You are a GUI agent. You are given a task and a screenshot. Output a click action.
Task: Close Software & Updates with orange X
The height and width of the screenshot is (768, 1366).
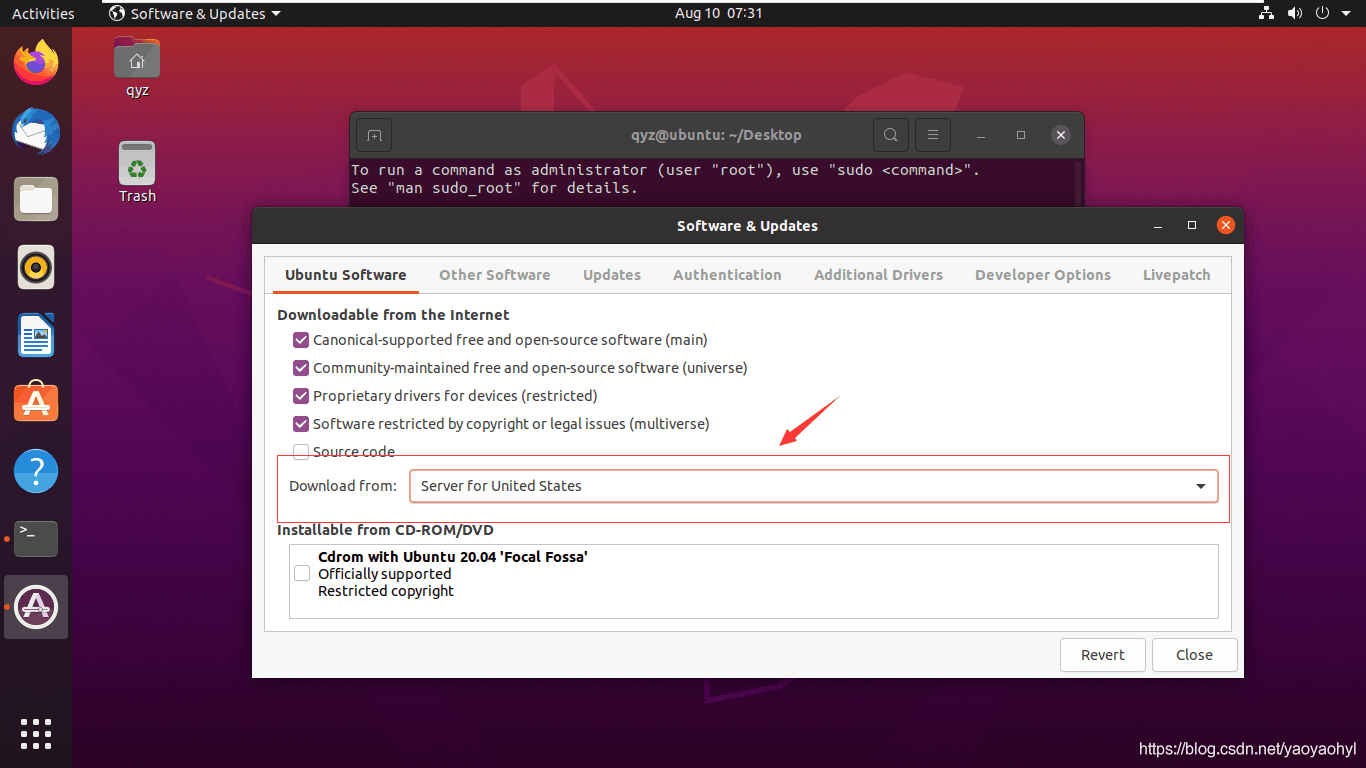pos(1226,226)
